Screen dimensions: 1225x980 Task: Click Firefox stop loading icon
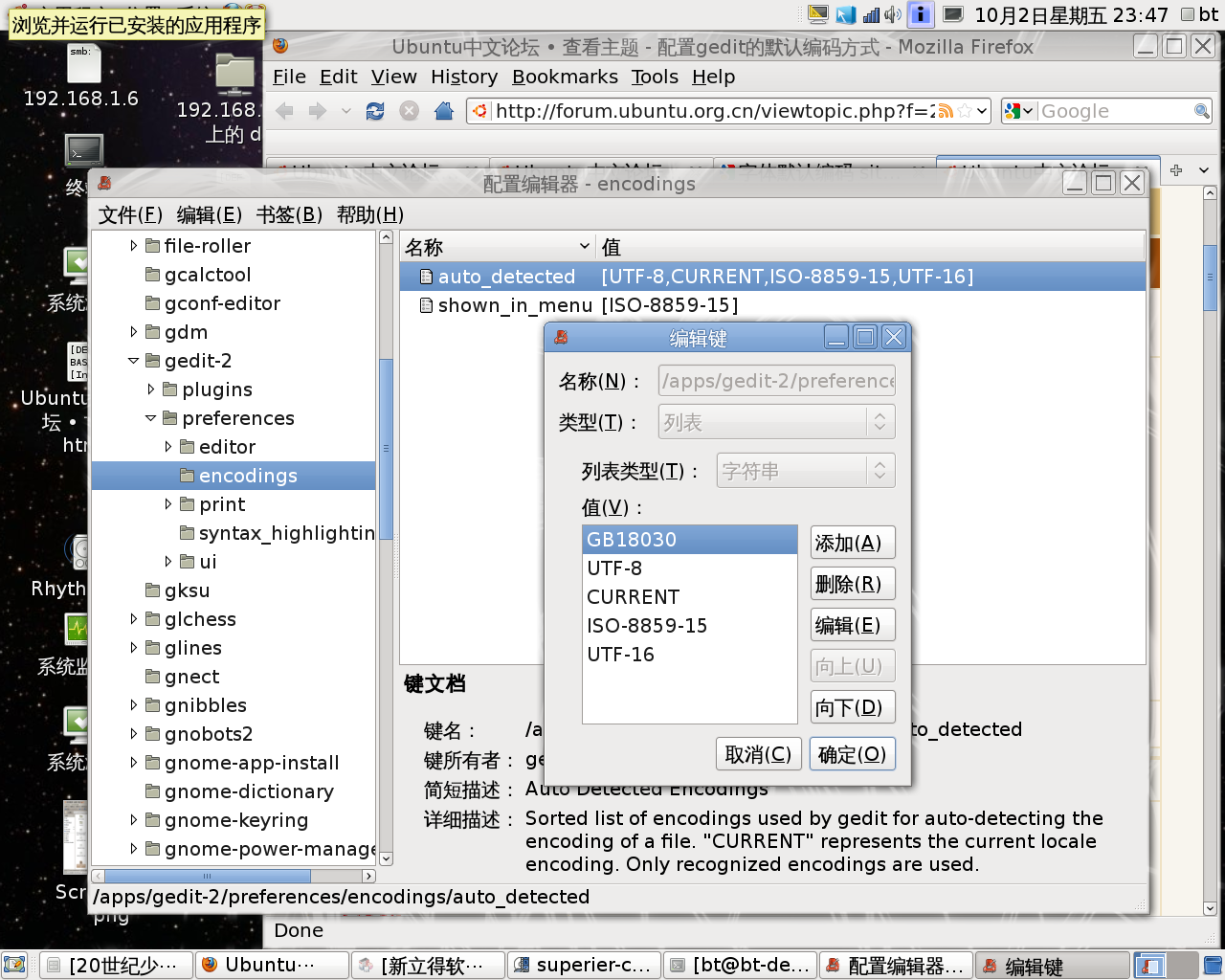click(409, 111)
